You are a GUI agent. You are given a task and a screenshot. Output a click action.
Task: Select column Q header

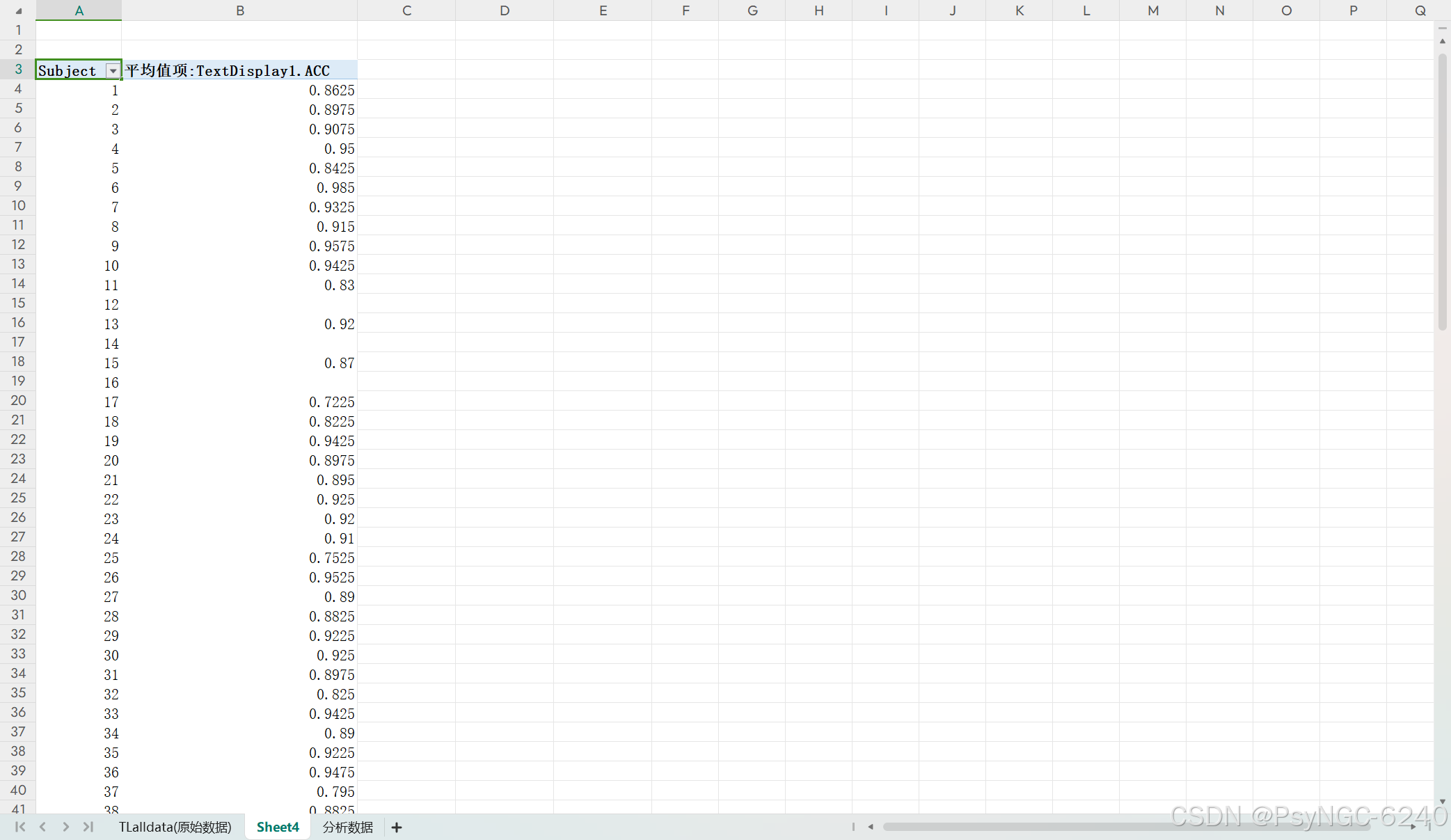[x=1420, y=10]
